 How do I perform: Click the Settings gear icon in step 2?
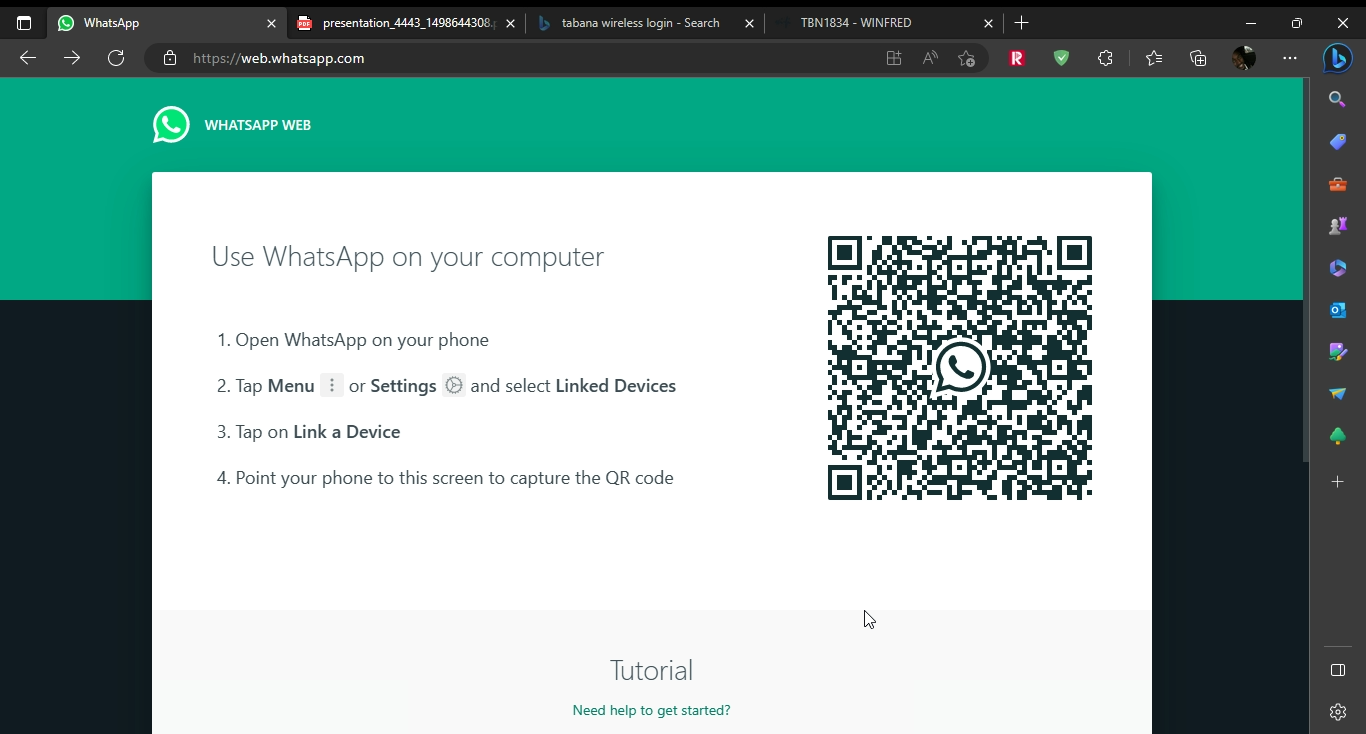454,385
